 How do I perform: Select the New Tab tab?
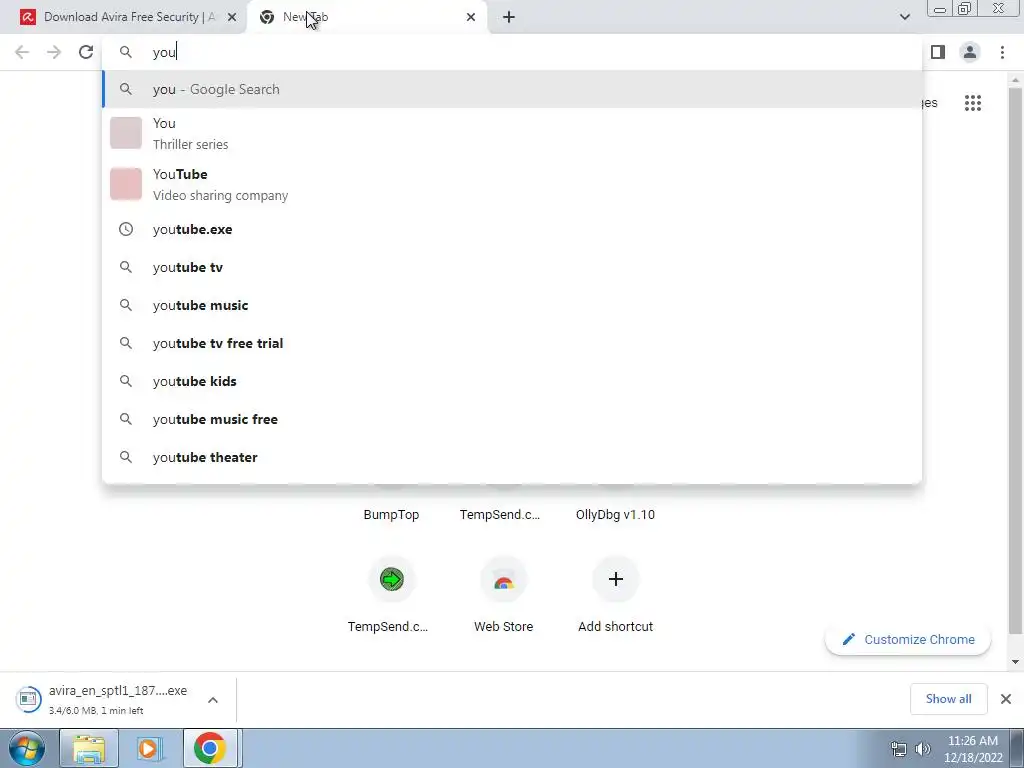coord(367,17)
